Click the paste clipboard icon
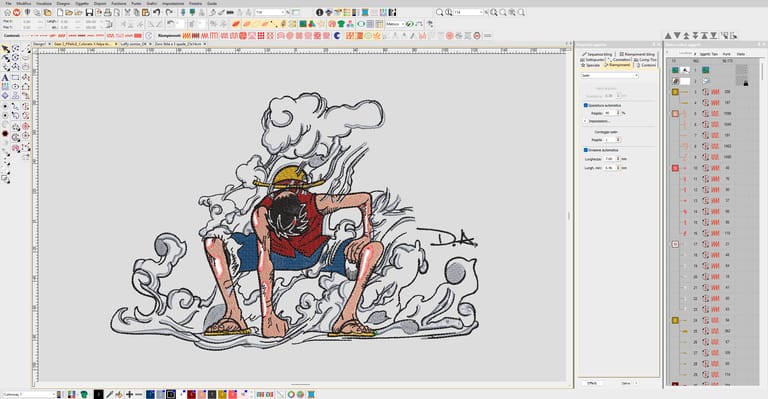 [145, 12]
